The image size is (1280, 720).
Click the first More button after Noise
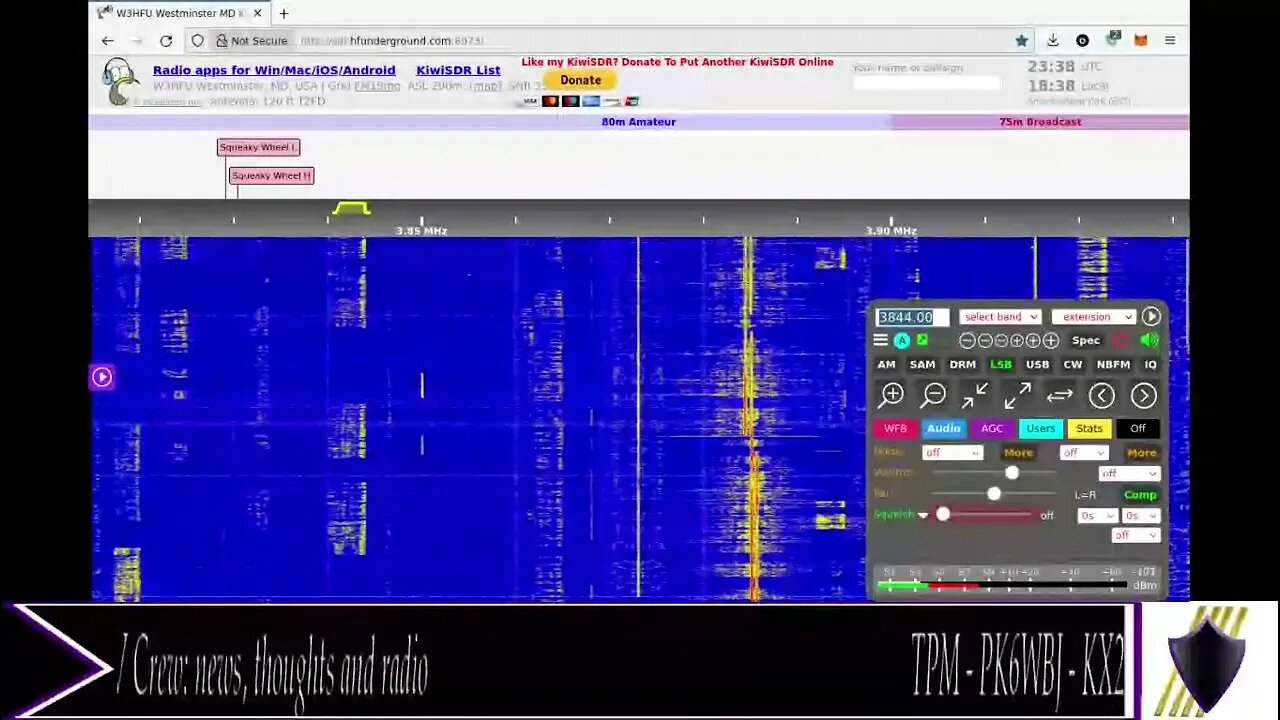click(1018, 453)
